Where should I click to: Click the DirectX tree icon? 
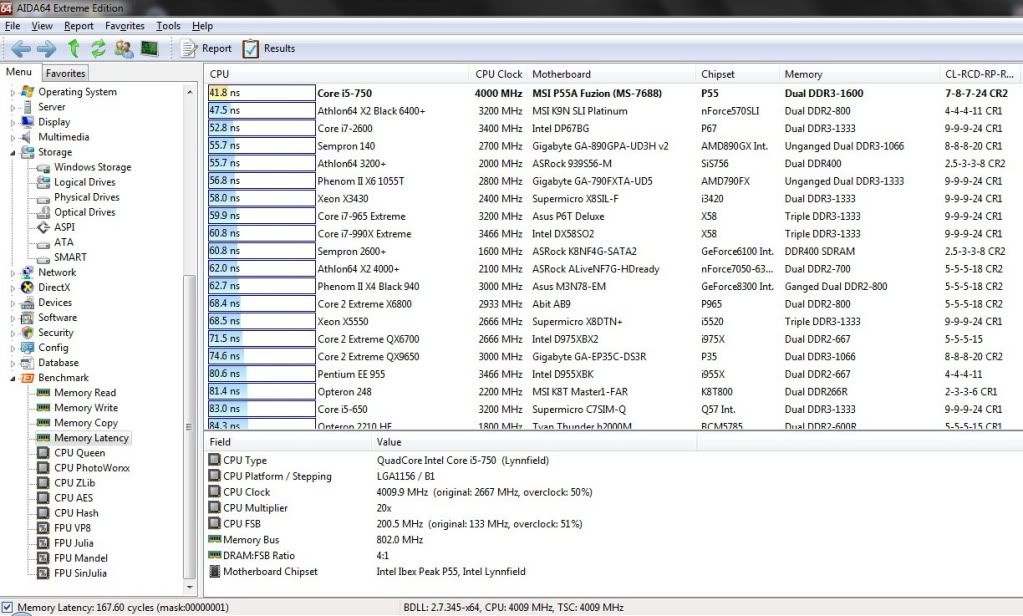coord(27,287)
